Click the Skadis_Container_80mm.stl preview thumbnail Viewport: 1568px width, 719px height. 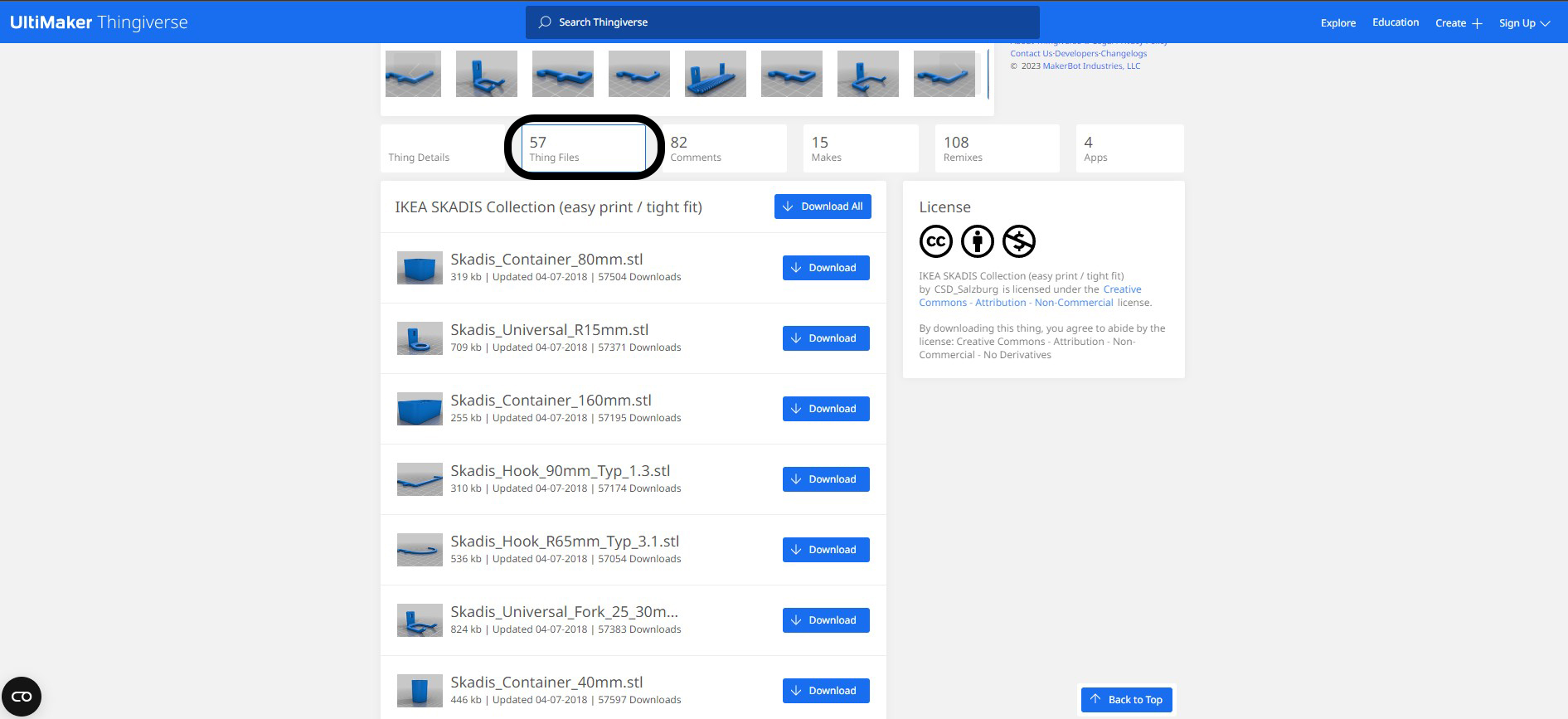[x=420, y=268]
